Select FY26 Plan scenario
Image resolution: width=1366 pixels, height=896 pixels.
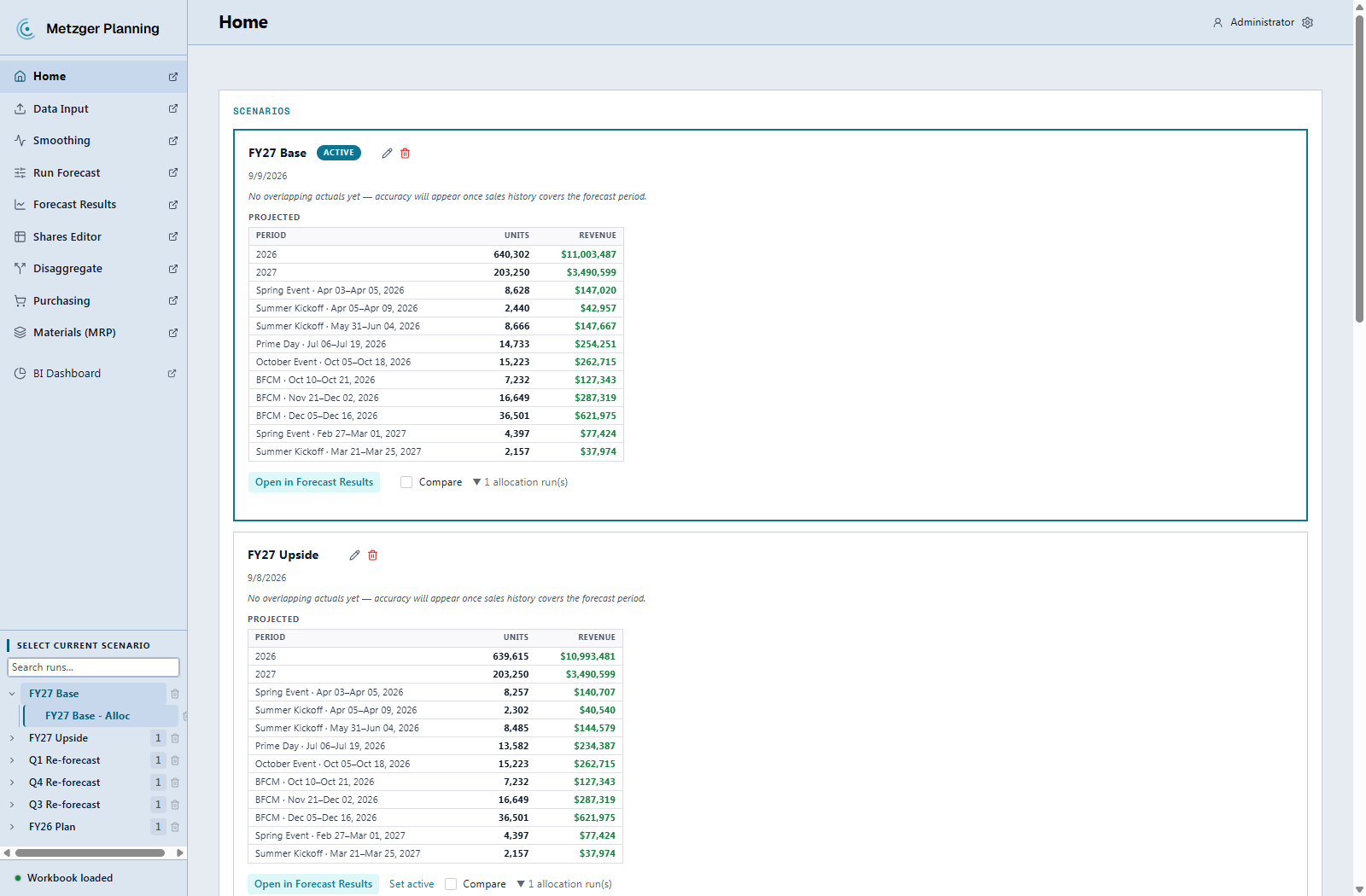tap(52, 827)
